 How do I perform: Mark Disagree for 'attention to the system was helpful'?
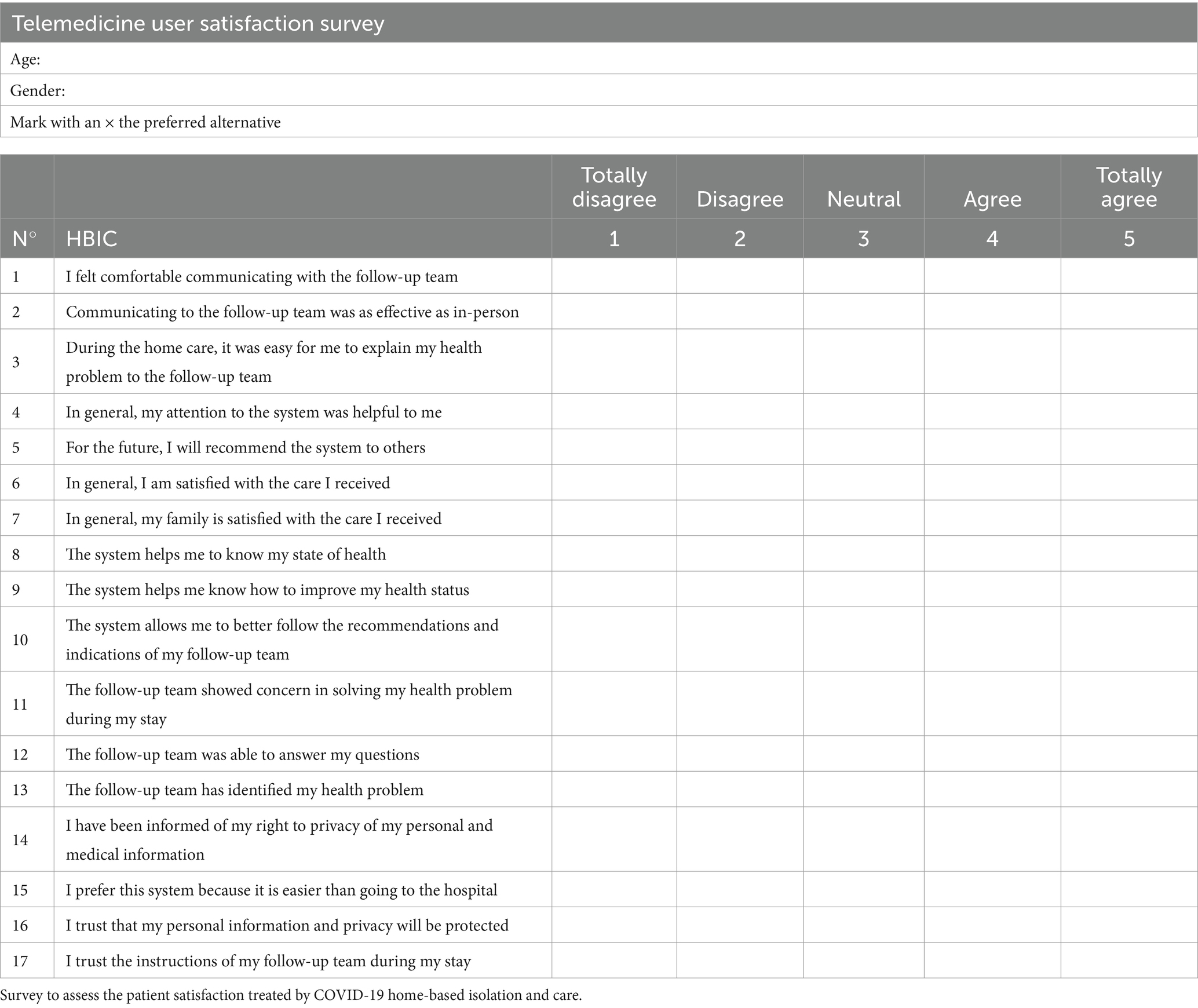pos(740,412)
